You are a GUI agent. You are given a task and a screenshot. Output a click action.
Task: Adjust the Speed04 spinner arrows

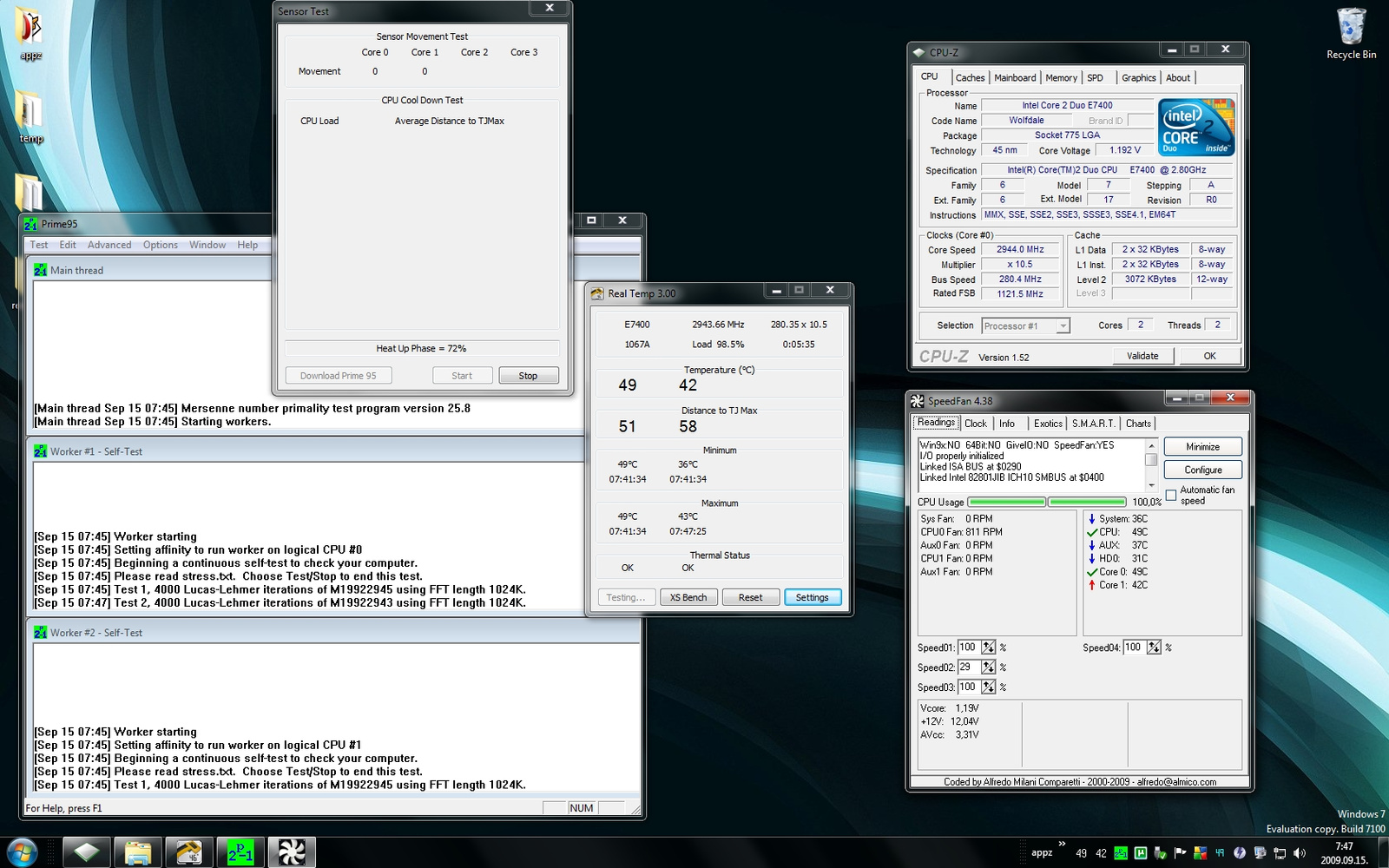pos(1154,648)
